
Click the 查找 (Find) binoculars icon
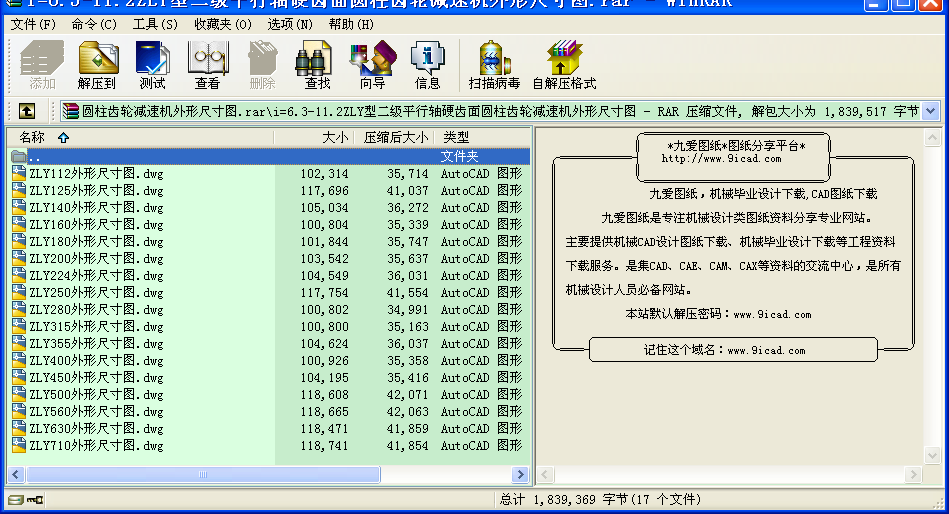(317, 66)
